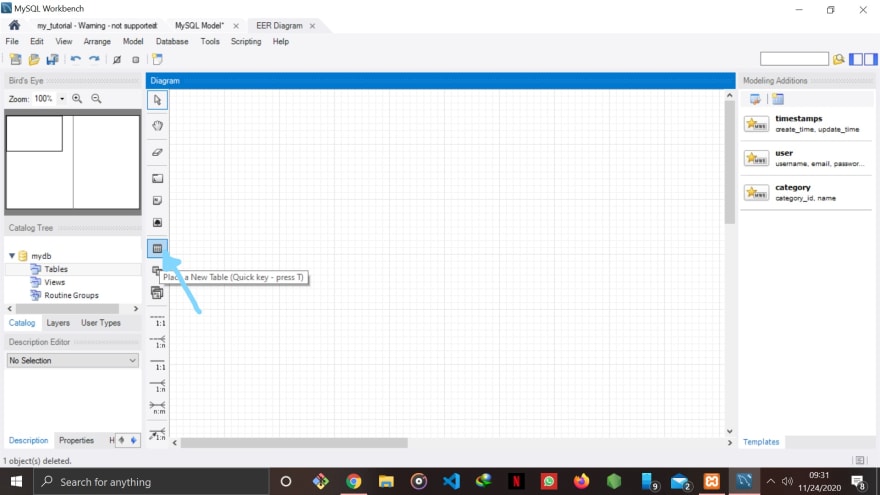Viewport: 880px width, 495px height.
Task: Switch to the my_tutorial connection tab
Action: click(97, 26)
